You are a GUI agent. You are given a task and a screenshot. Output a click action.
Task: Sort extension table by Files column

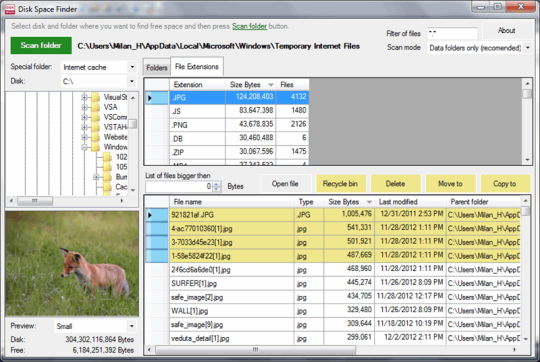coord(292,84)
